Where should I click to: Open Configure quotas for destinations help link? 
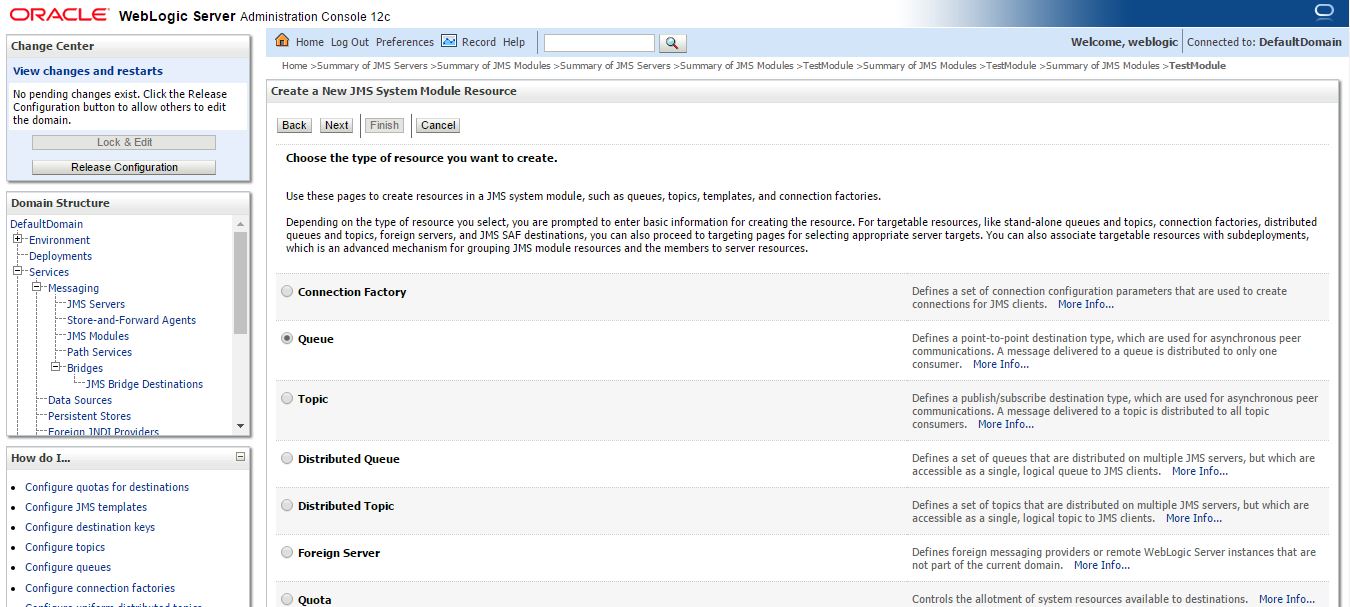click(107, 487)
